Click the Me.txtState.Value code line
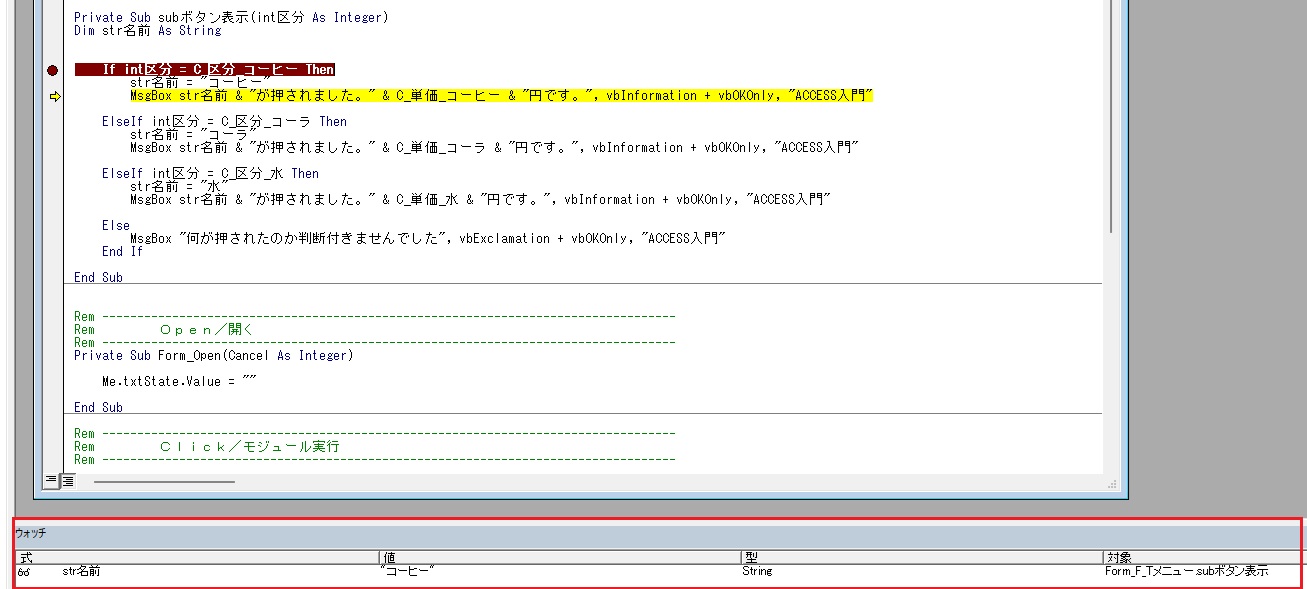The height and width of the screenshot is (589, 1307). tap(179, 382)
